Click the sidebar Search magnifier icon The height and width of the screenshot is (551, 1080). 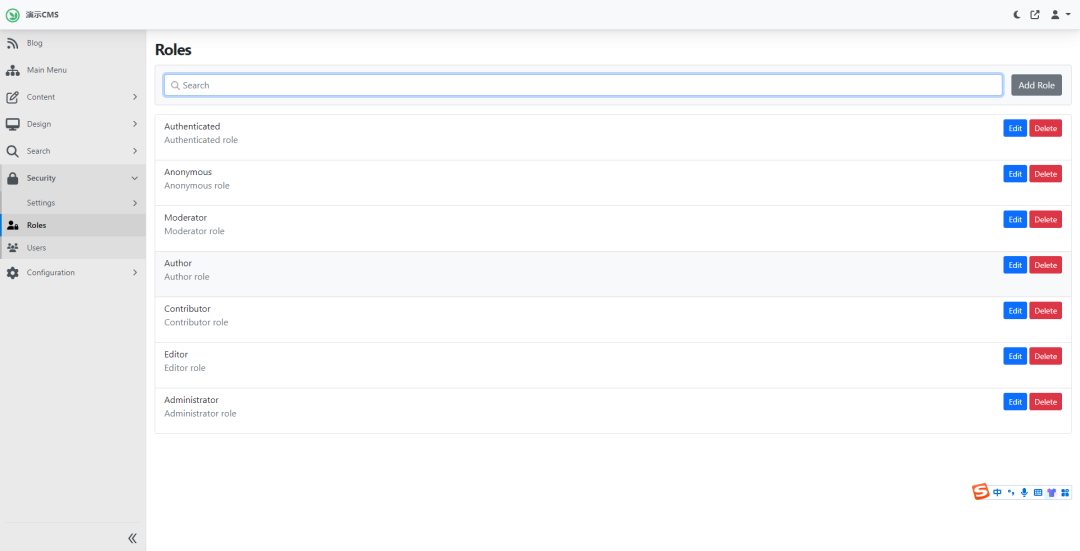12,151
